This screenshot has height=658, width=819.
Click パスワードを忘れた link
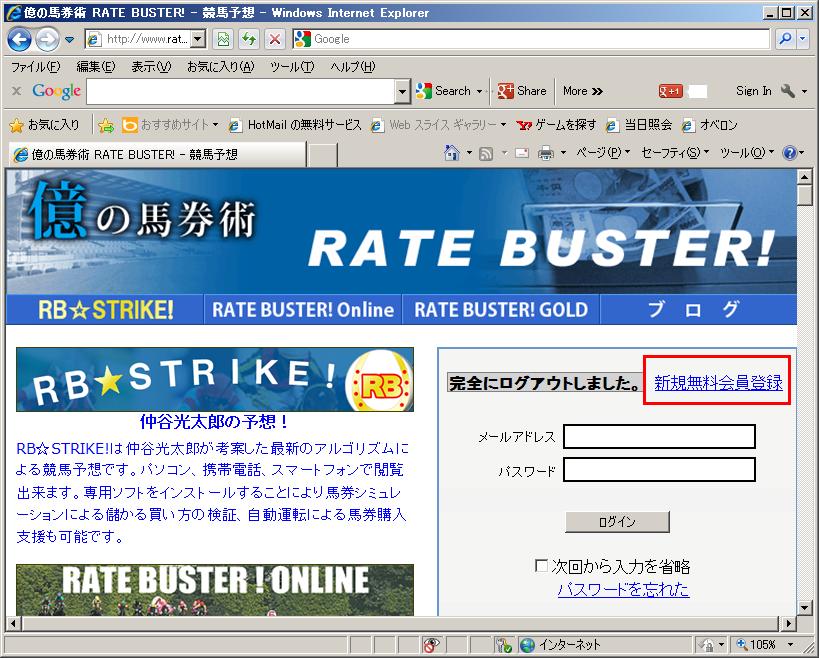pyautogui.click(x=623, y=590)
